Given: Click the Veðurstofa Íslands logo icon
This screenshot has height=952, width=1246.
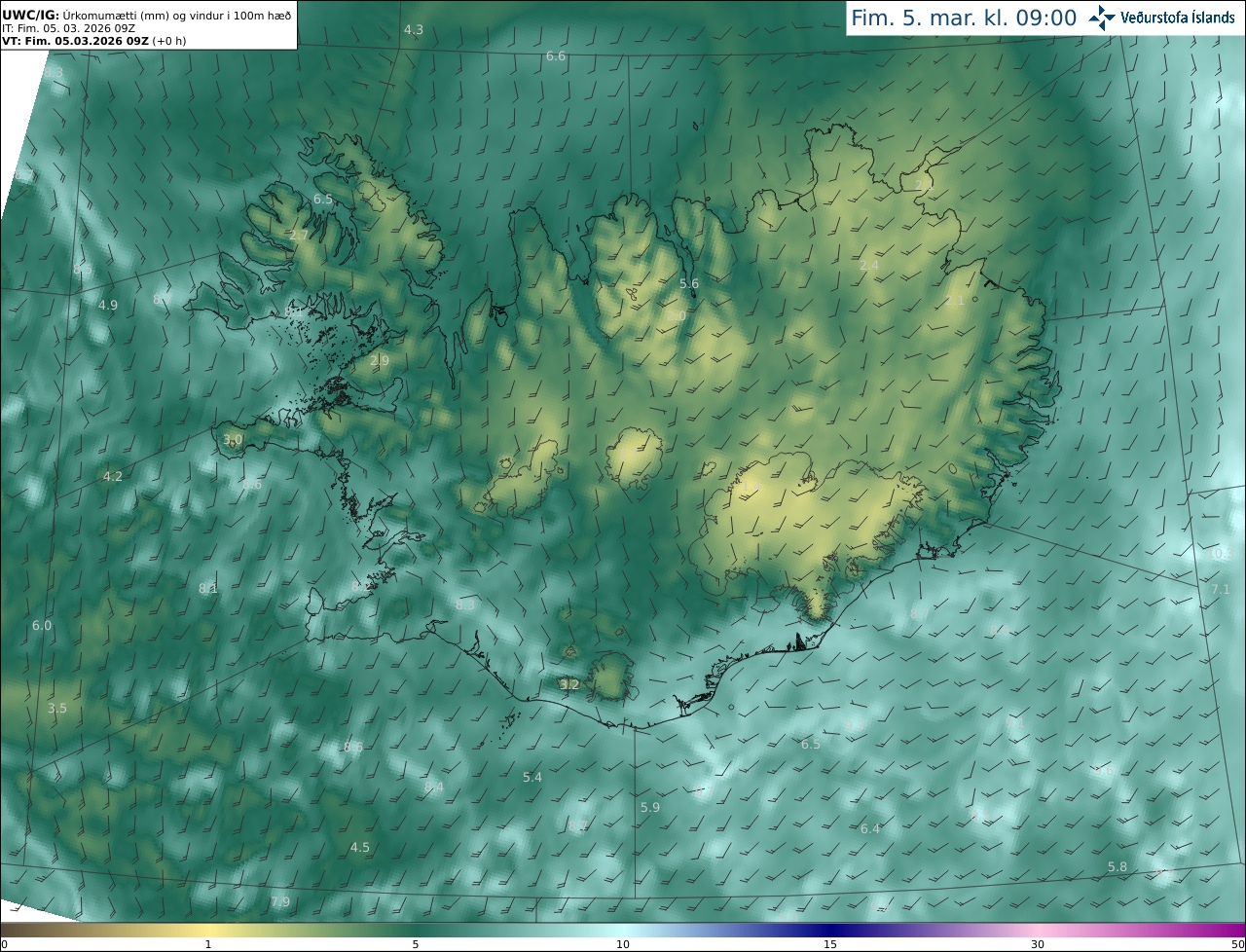Looking at the screenshot, I should tap(1101, 18).
